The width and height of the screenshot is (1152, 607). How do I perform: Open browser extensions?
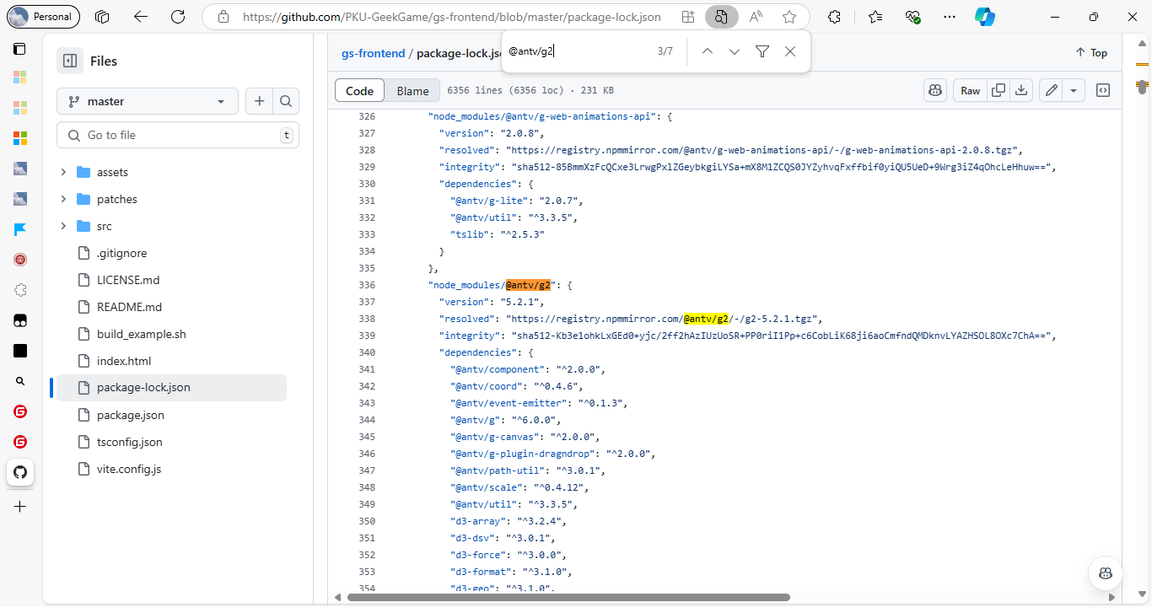pyautogui.click(x=834, y=16)
